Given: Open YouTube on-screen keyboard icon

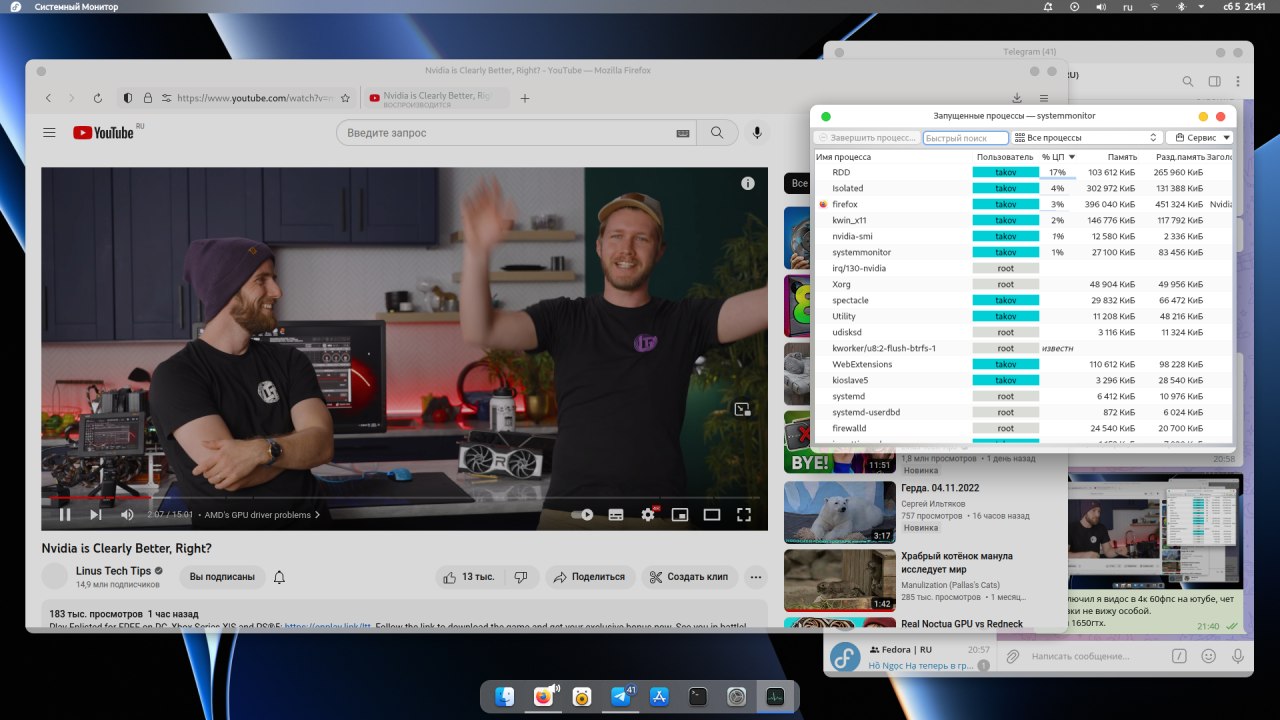Looking at the screenshot, I should [x=683, y=133].
